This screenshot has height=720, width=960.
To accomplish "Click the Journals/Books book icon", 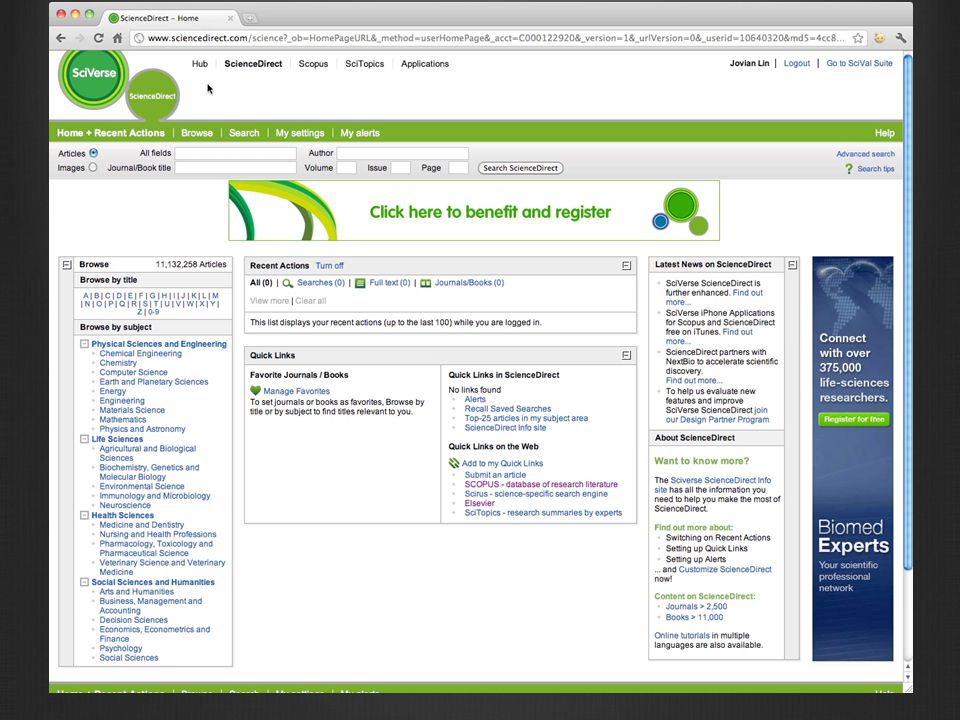I will point(426,283).
